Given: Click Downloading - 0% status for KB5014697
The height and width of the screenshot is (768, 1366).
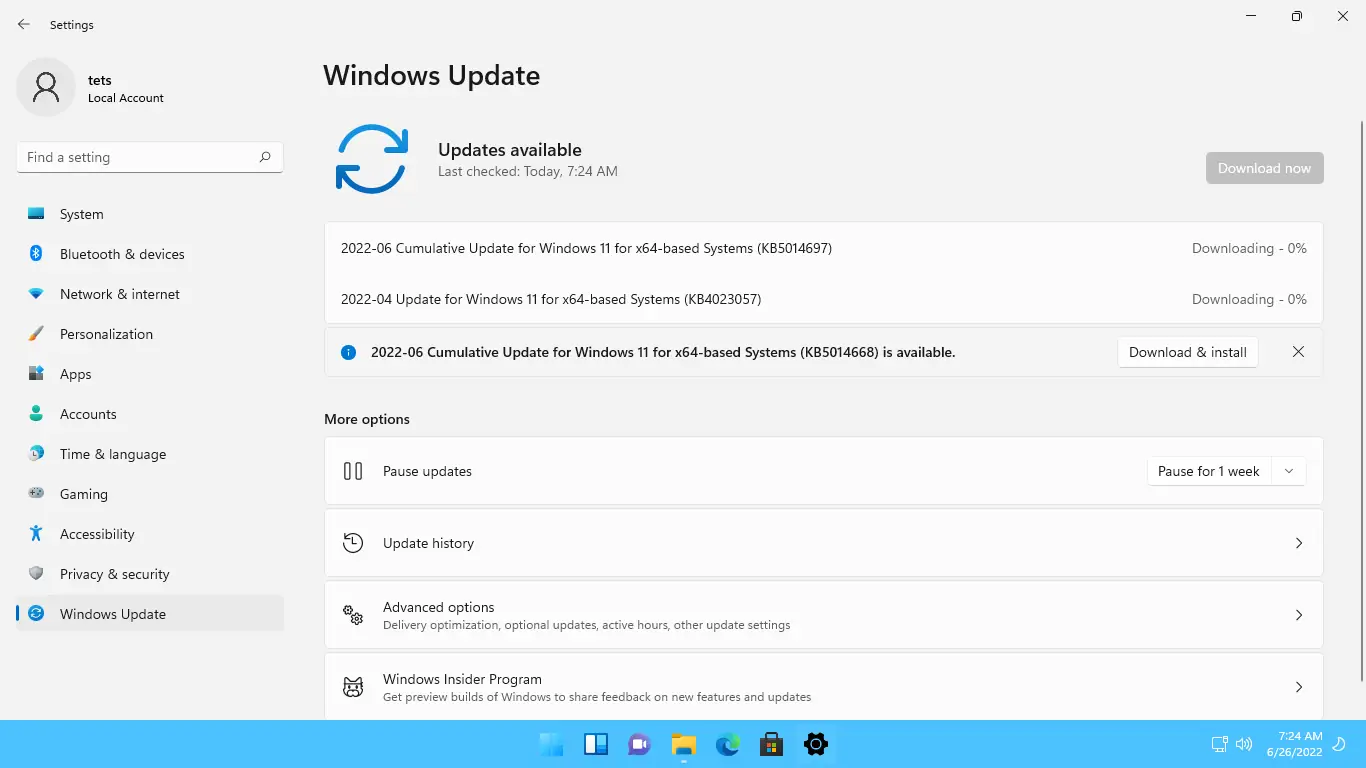Looking at the screenshot, I should click(x=1249, y=248).
